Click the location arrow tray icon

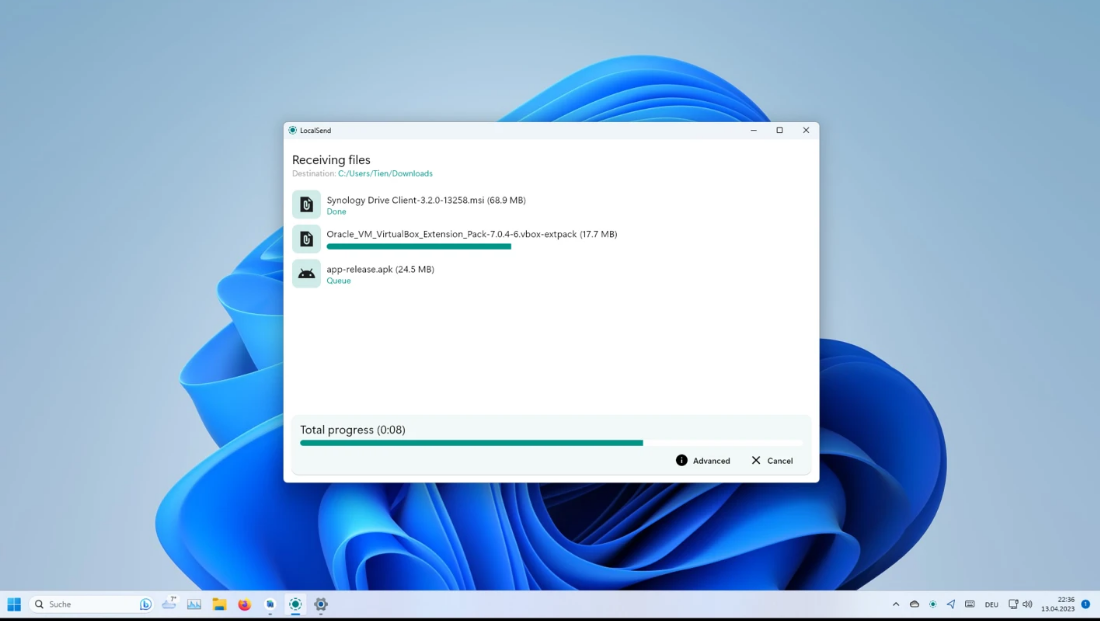click(951, 604)
